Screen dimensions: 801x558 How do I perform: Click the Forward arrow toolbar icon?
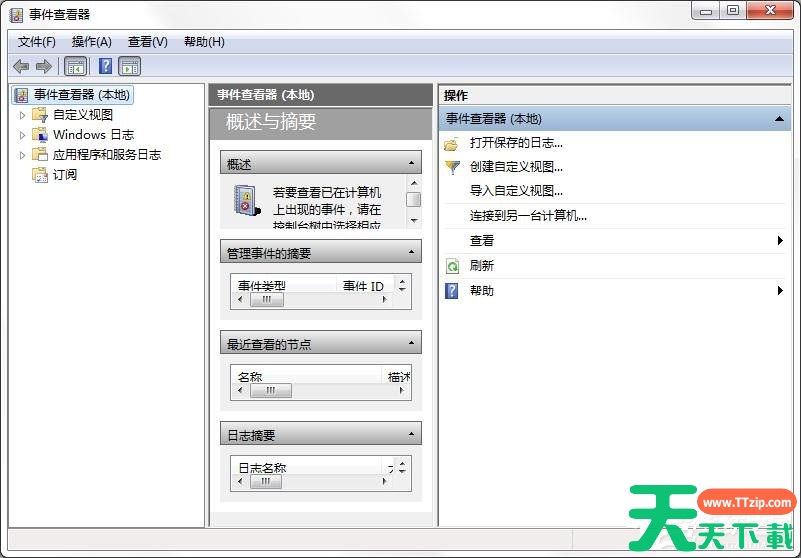44,66
